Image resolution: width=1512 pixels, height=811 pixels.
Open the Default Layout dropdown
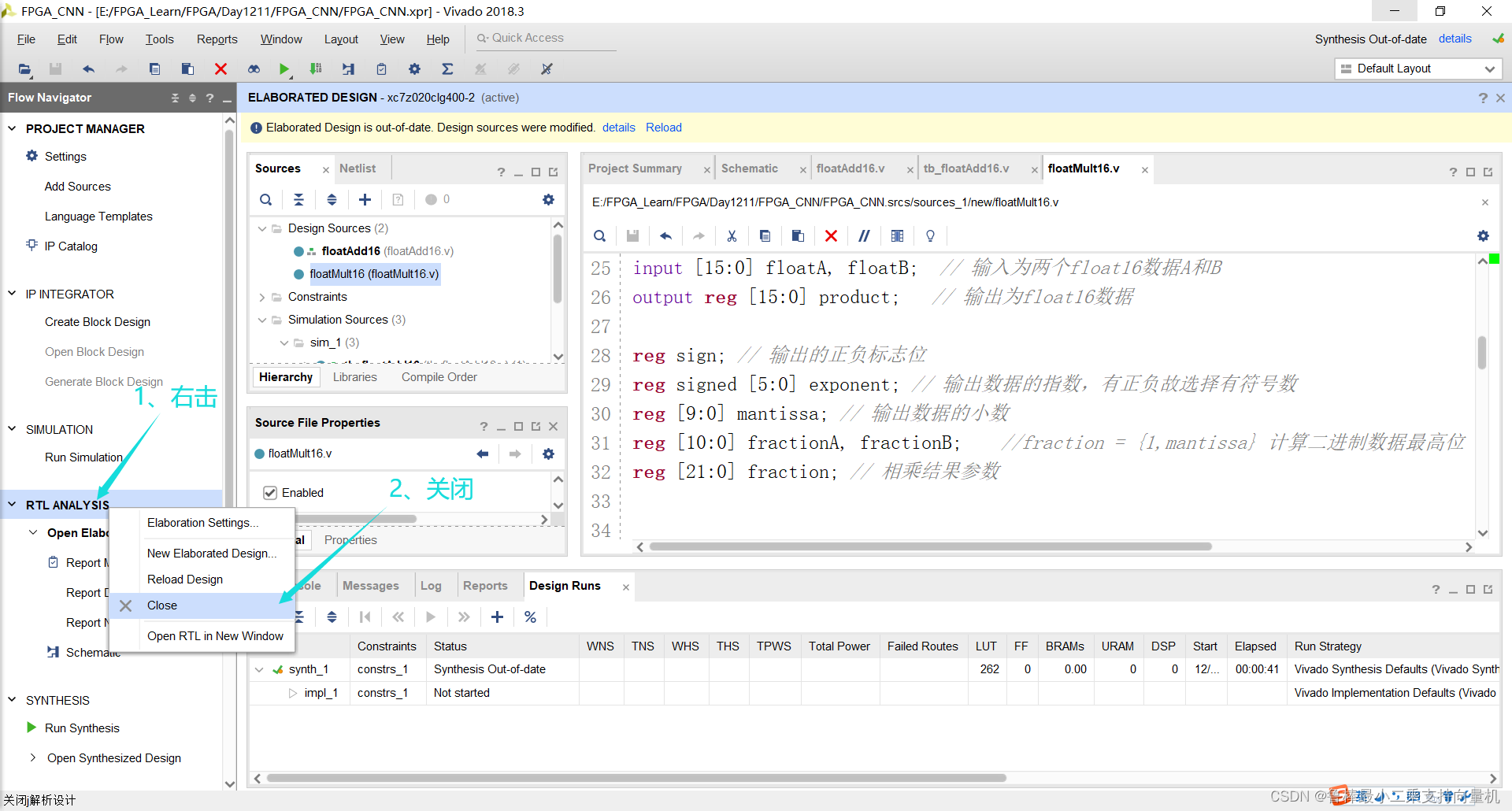1418,69
